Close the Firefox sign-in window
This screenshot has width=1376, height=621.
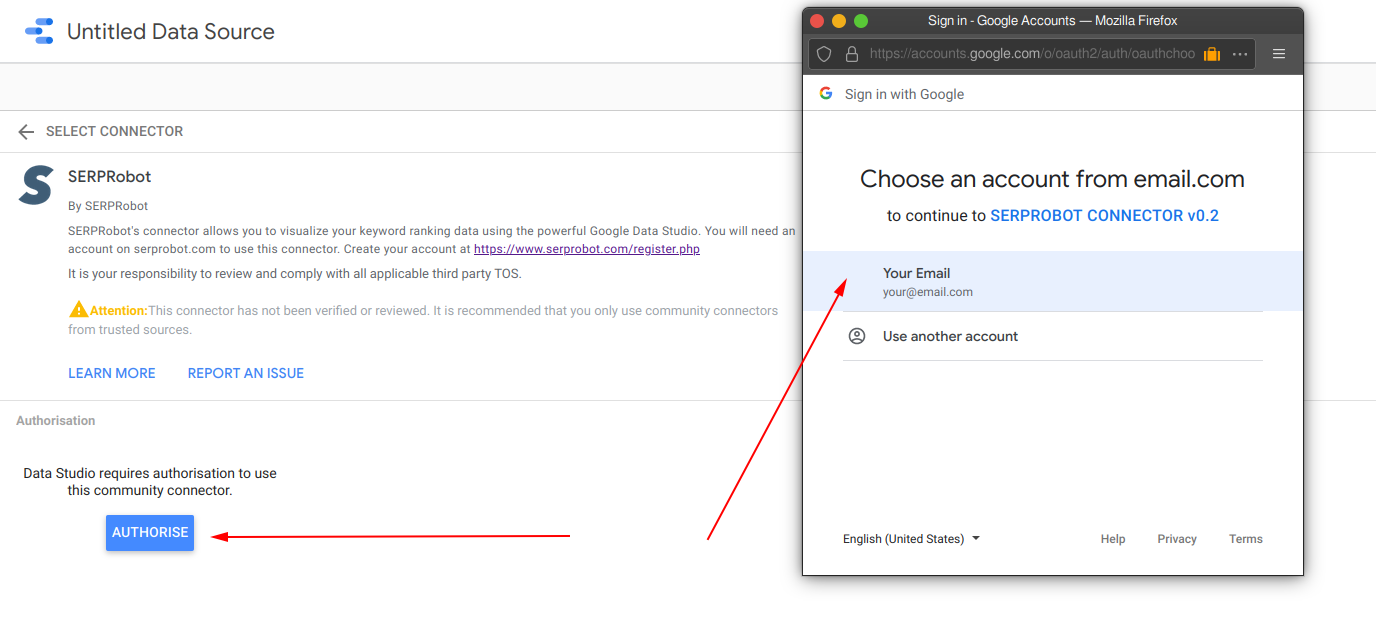(x=817, y=21)
